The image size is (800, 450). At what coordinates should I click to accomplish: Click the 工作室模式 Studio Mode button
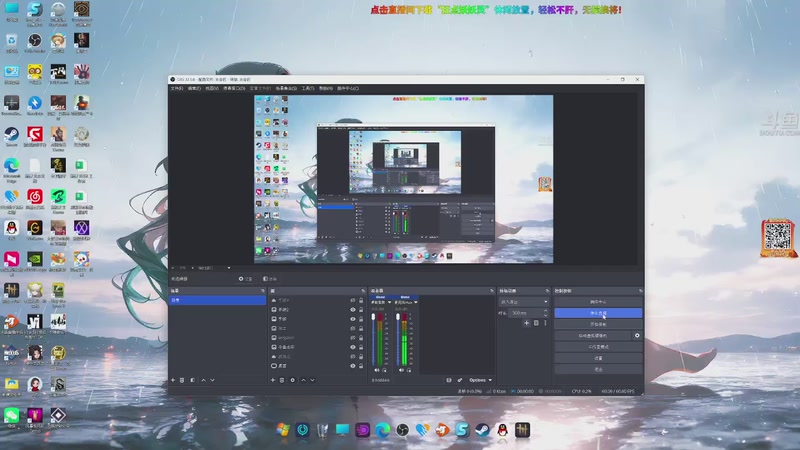(598, 347)
